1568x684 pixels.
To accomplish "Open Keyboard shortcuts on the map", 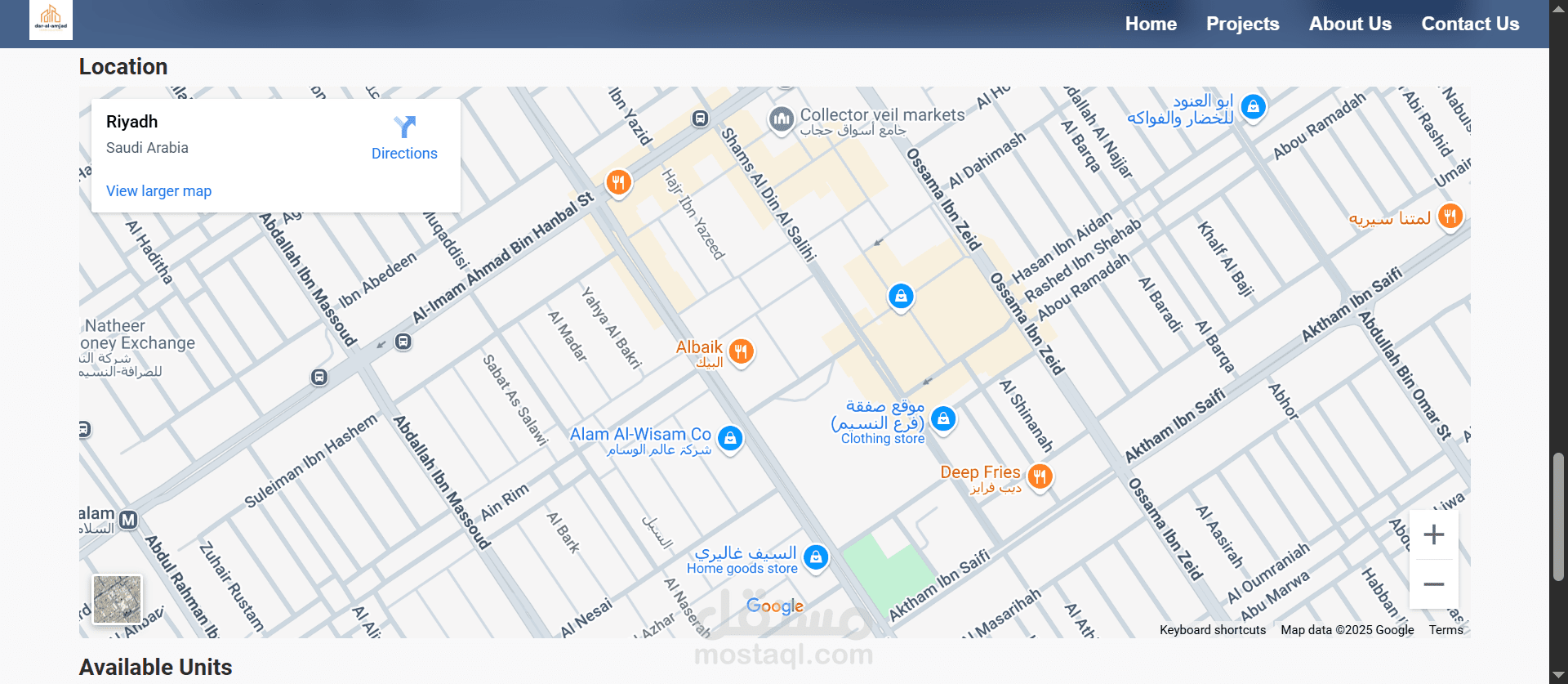I will point(1213,630).
